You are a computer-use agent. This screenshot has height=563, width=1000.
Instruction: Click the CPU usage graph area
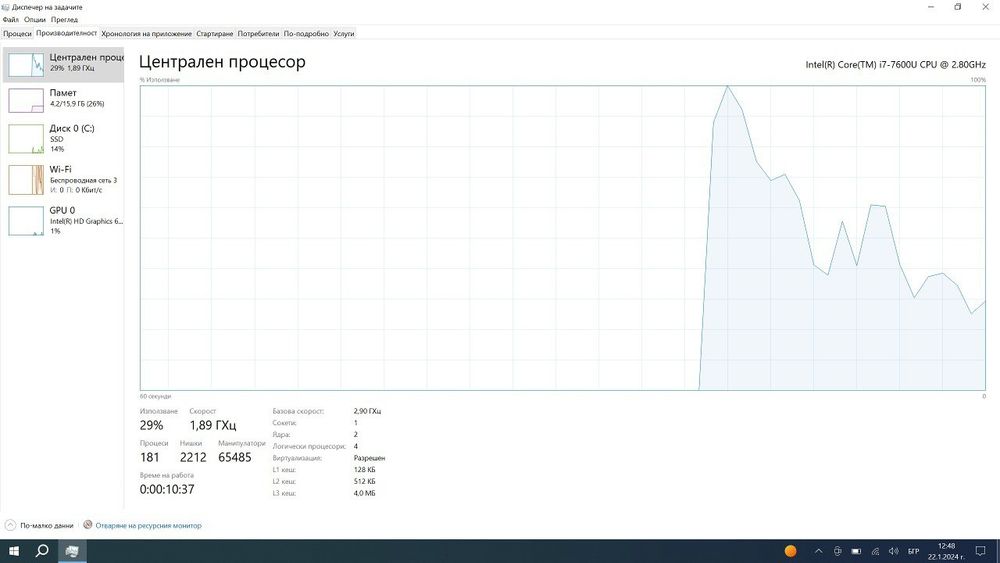(x=562, y=238)
